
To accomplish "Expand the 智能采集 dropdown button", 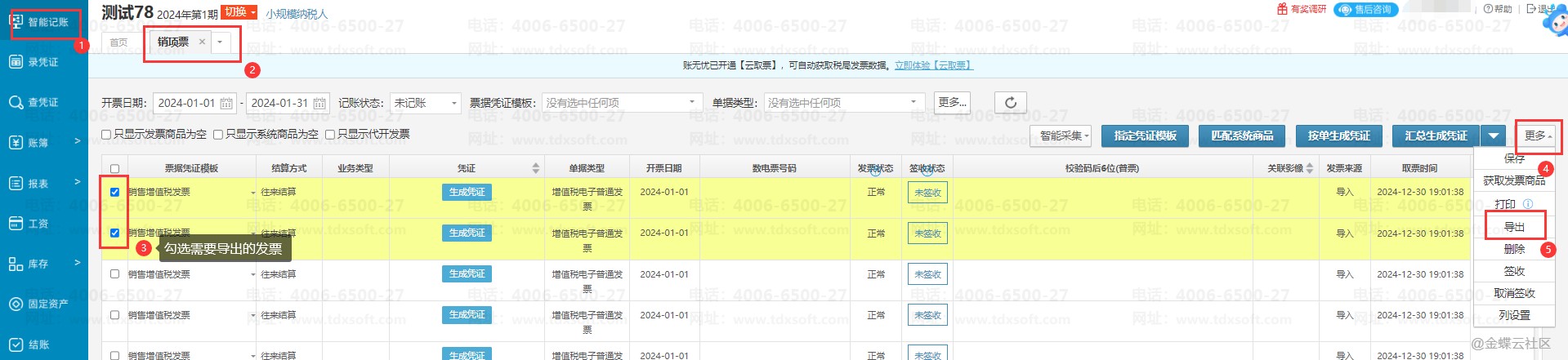I will [x=1064, y=136].
